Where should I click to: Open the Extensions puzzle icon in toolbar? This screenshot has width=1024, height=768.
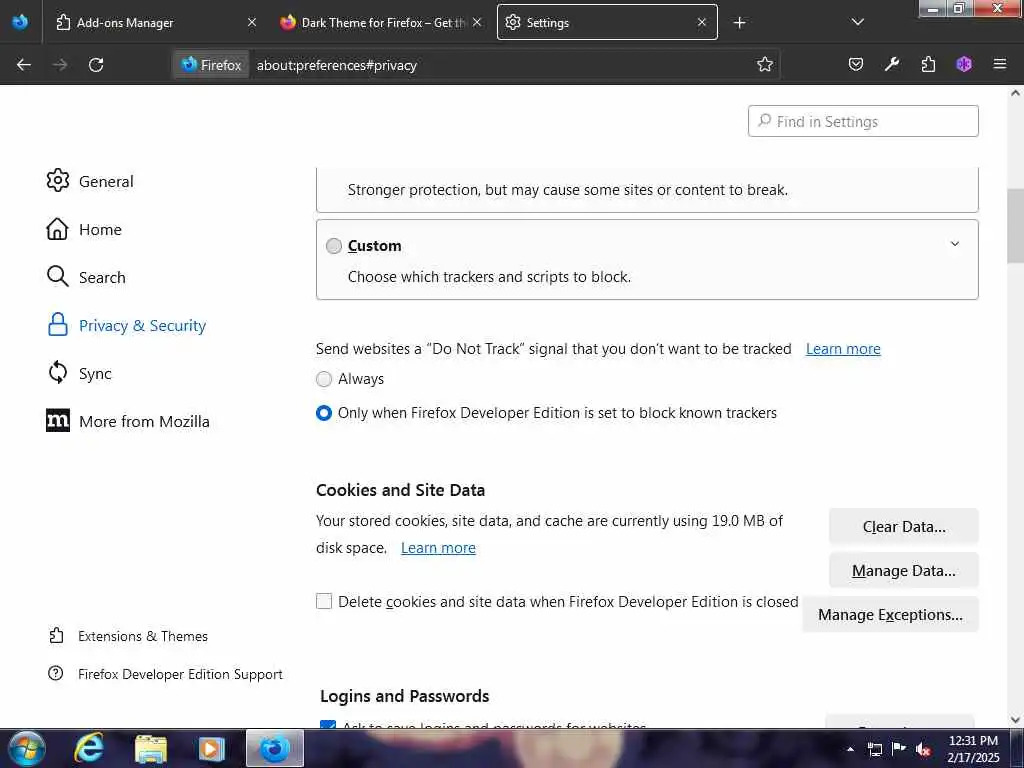coord(928,64)
